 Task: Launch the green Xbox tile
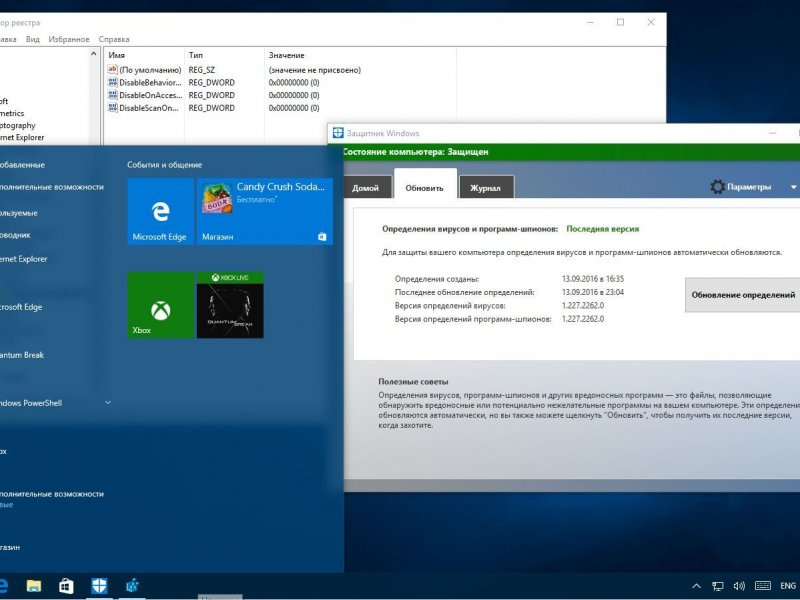point(160,305)
